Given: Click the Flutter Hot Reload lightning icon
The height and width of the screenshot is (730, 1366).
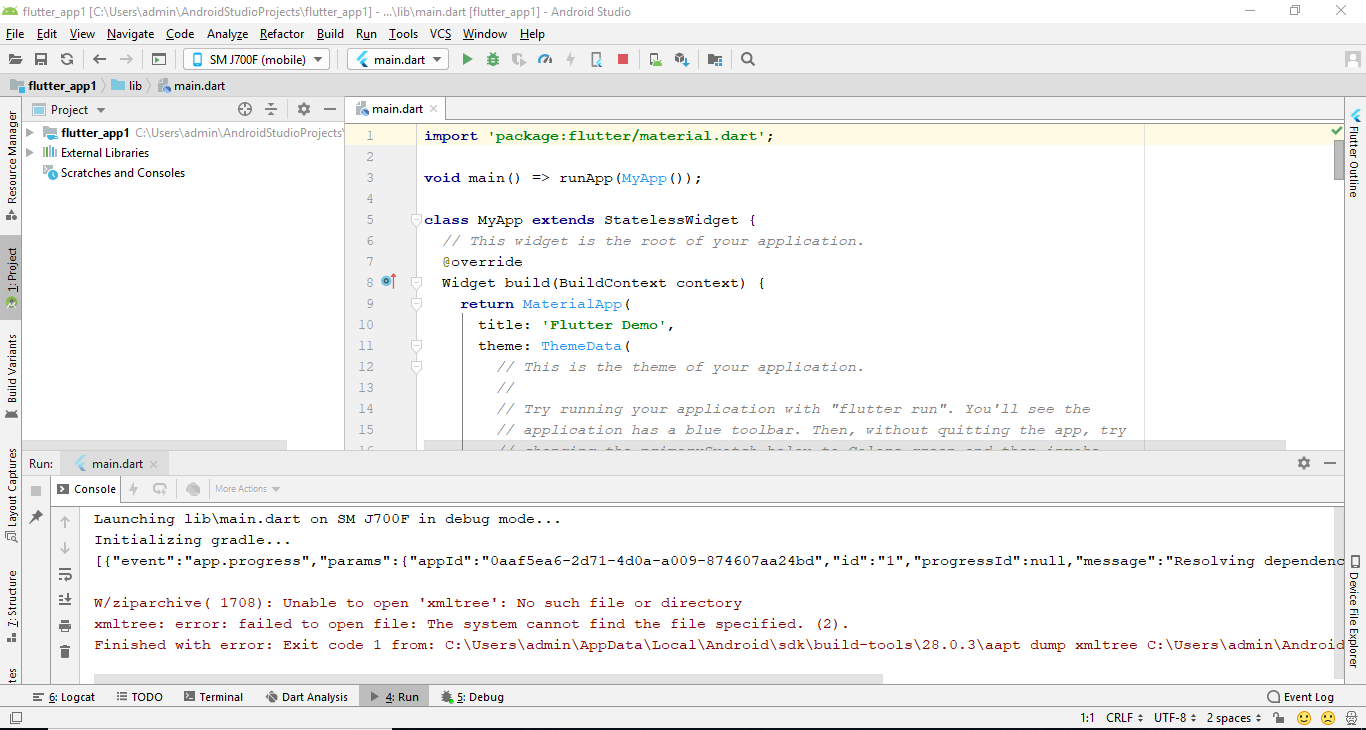Looking at the screenshot, I should click(x=571, y=60).
